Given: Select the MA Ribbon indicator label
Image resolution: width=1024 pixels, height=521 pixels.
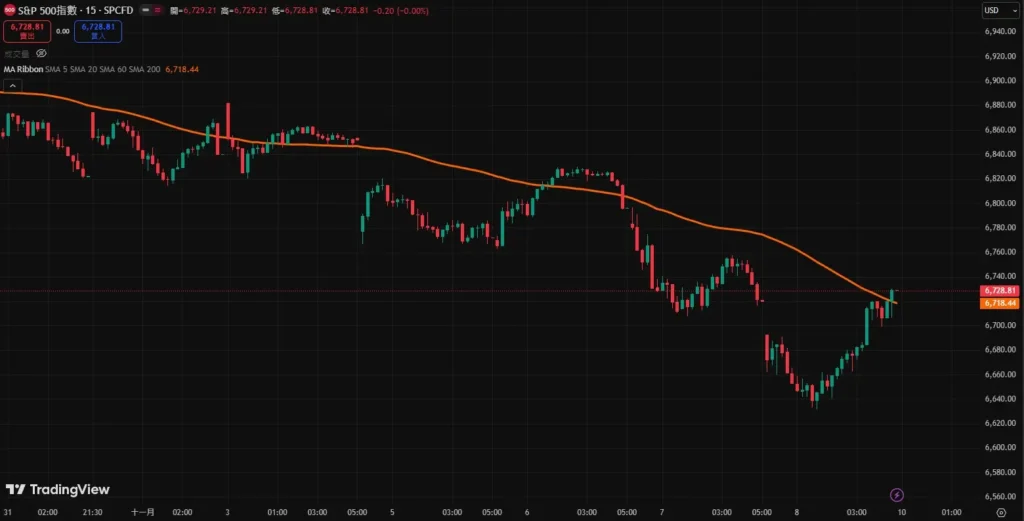Looking at the screenshot, I should [x=23, y=69].
